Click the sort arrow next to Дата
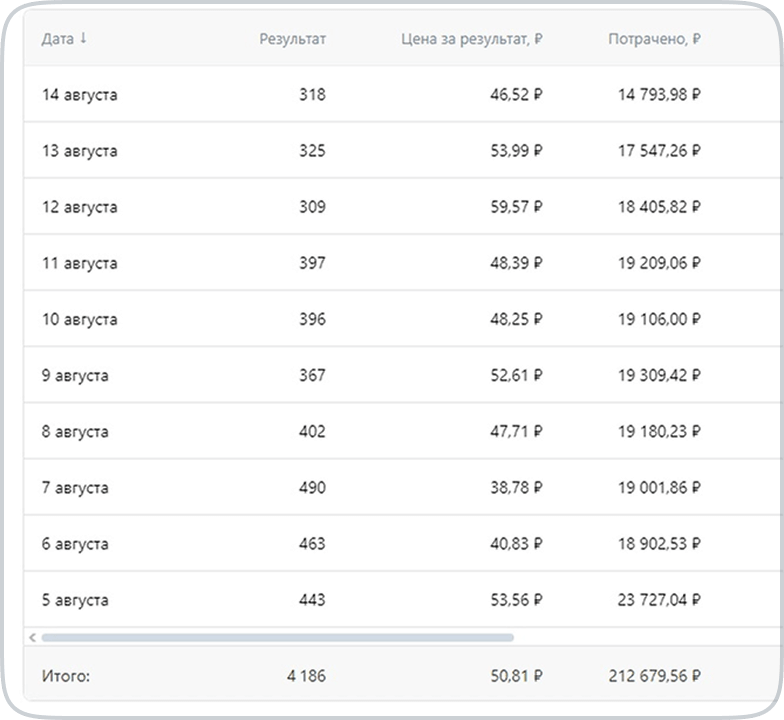This screenshot has height=720, width=784. tap(83, 39)
